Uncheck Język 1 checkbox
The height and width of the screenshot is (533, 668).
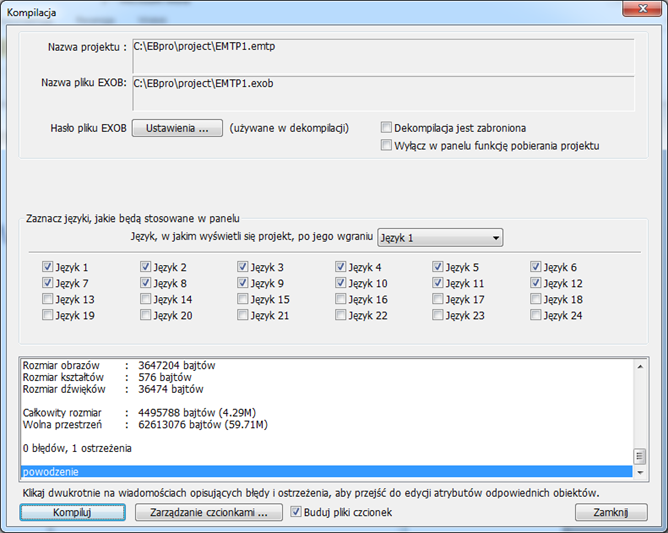(x=47, y=267)
